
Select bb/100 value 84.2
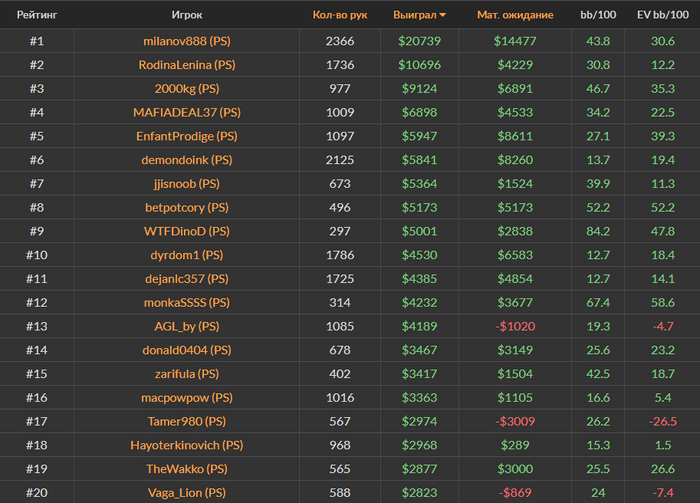pos(598,231)
